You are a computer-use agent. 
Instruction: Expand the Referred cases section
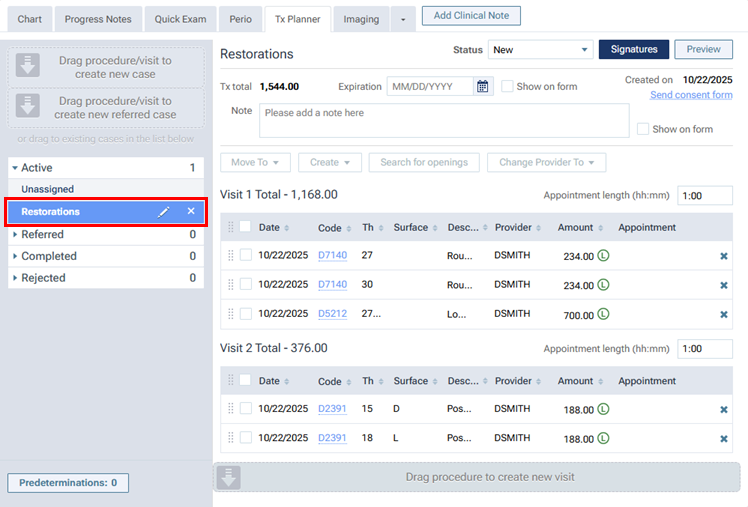click(x=15, y=235)
